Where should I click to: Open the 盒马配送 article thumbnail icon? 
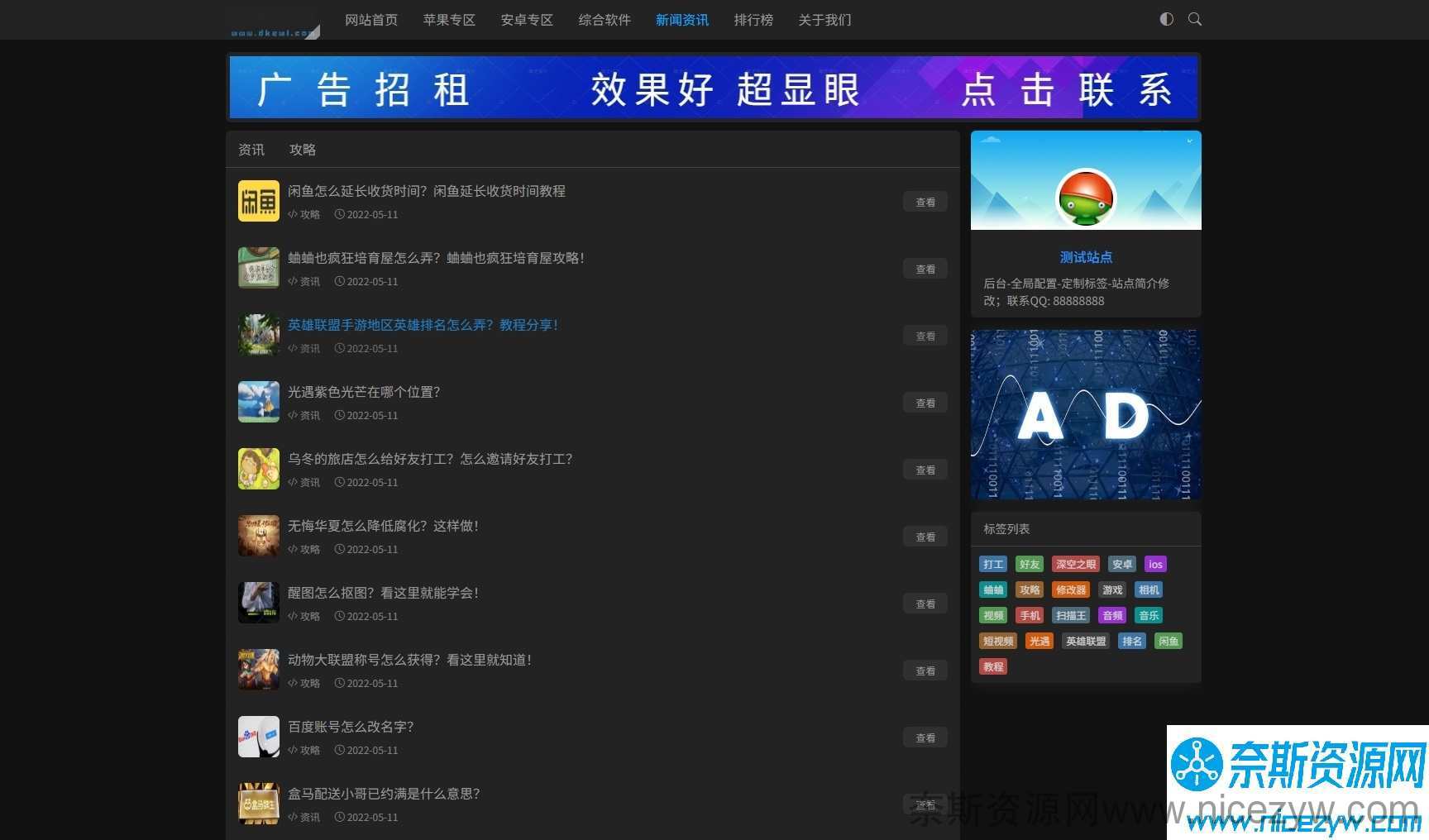click(259, 804)
